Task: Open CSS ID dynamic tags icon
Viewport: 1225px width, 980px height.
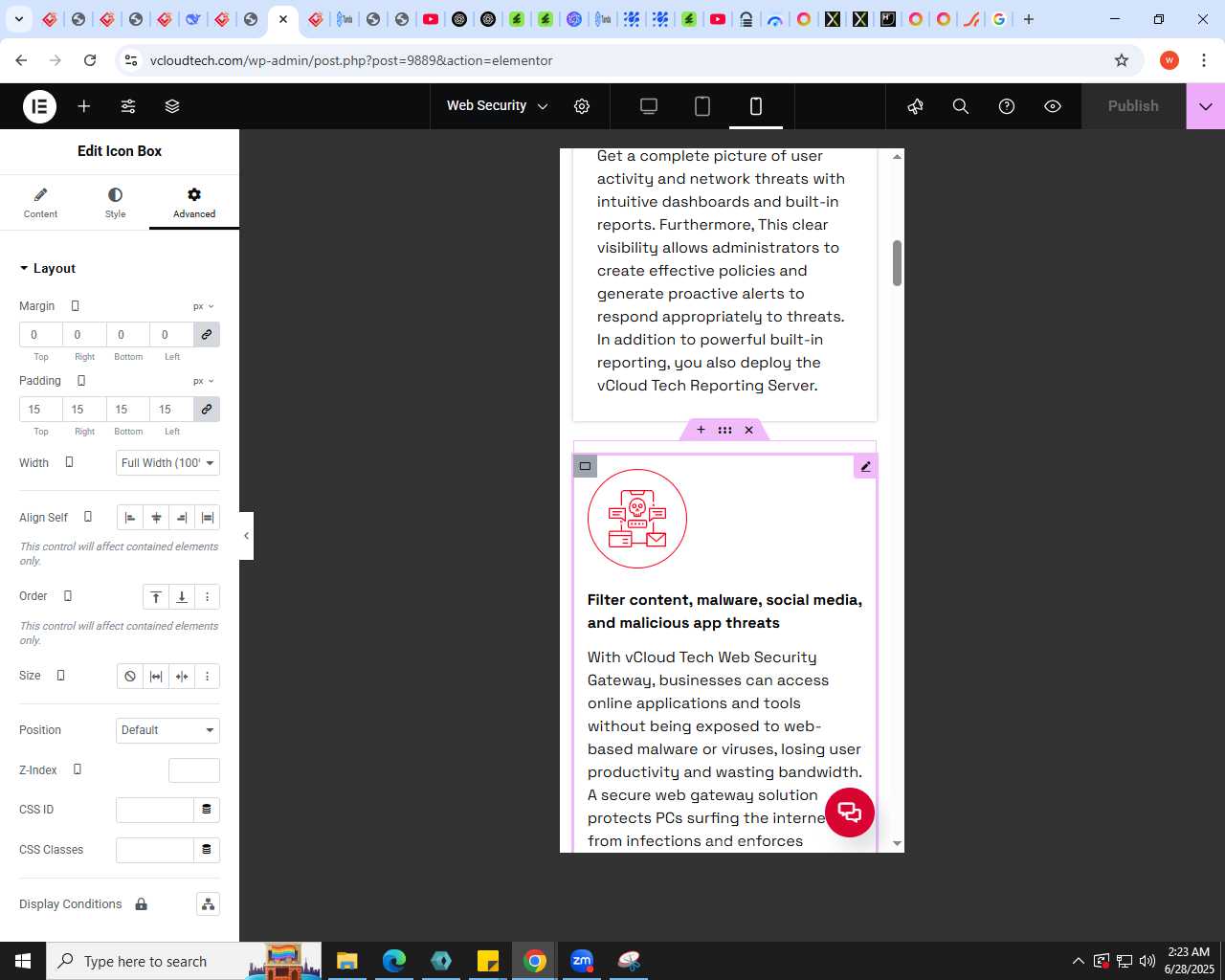Action: 206,810
